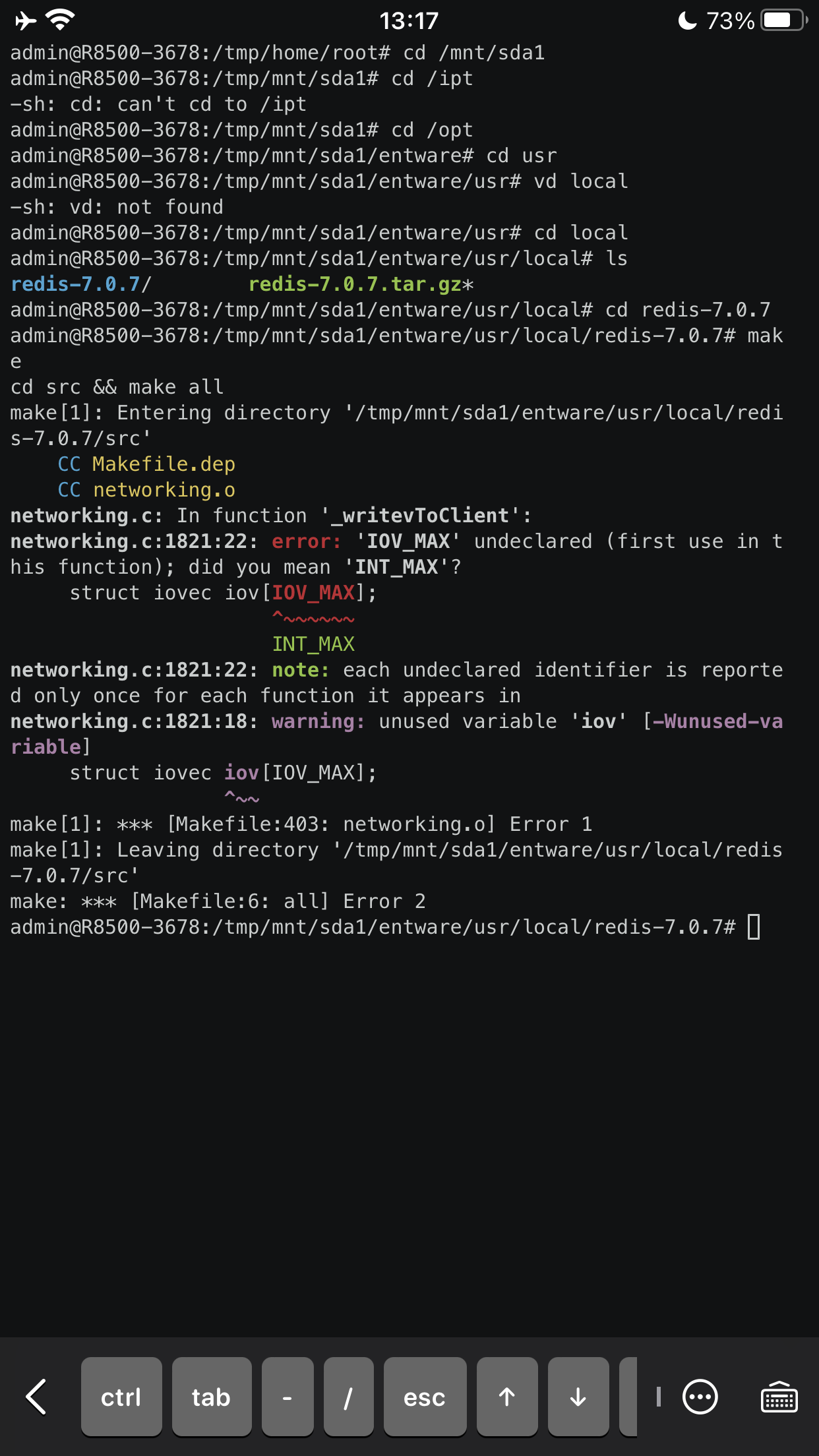Tap the terminal cursor at the last prompt

[x=754, y=926]
